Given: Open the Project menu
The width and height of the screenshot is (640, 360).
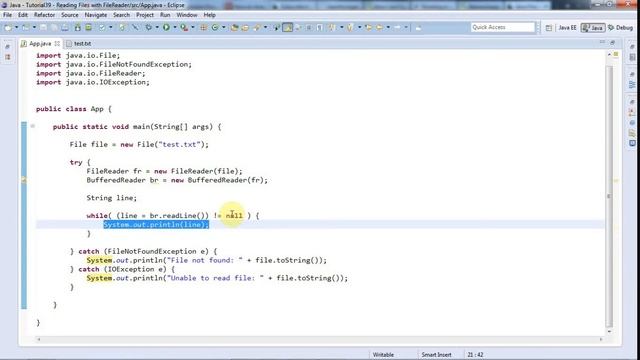Looking at the screenshot, I should click(x=145, y=15).
